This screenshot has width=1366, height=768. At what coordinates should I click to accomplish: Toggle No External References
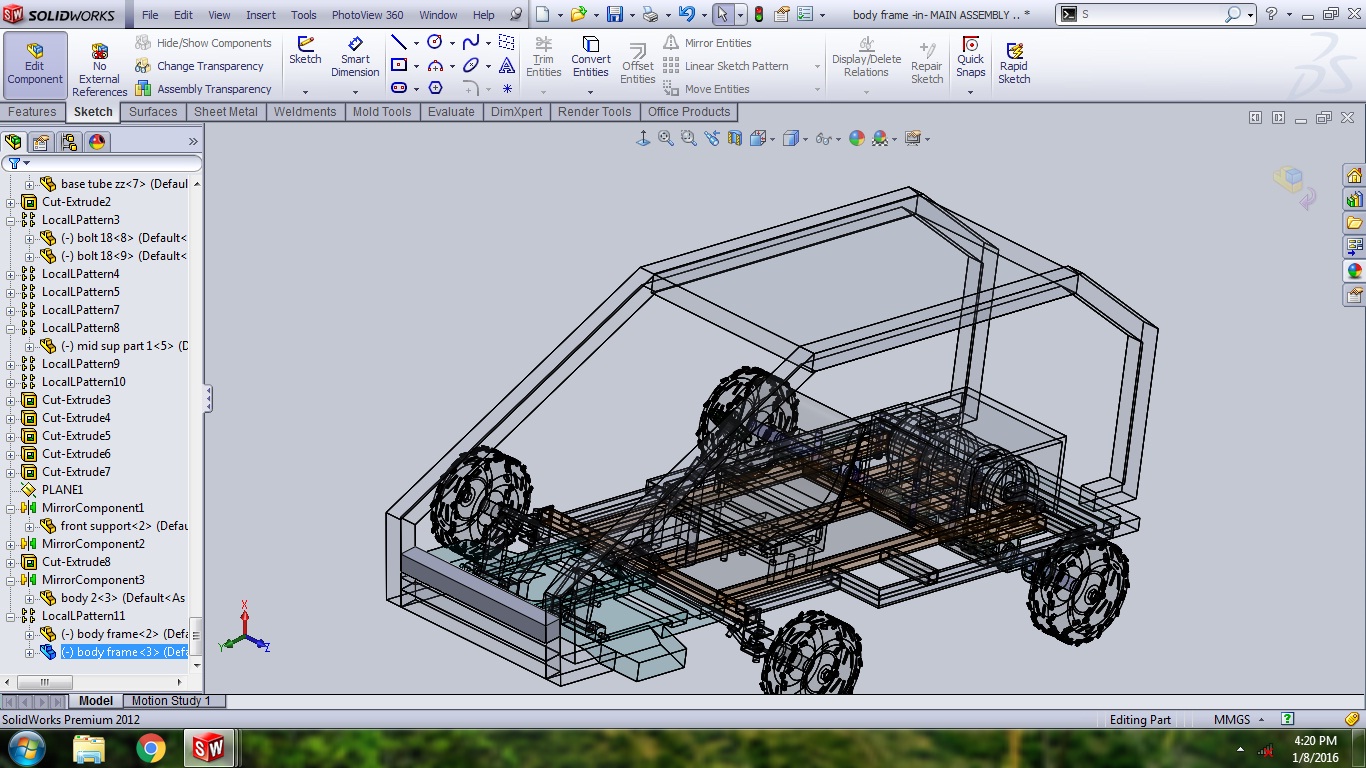[99, 69]
